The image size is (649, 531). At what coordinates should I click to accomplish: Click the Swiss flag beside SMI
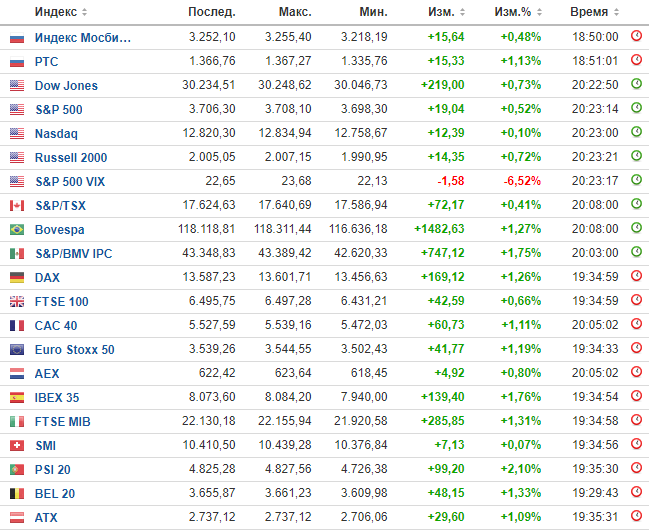17,446
